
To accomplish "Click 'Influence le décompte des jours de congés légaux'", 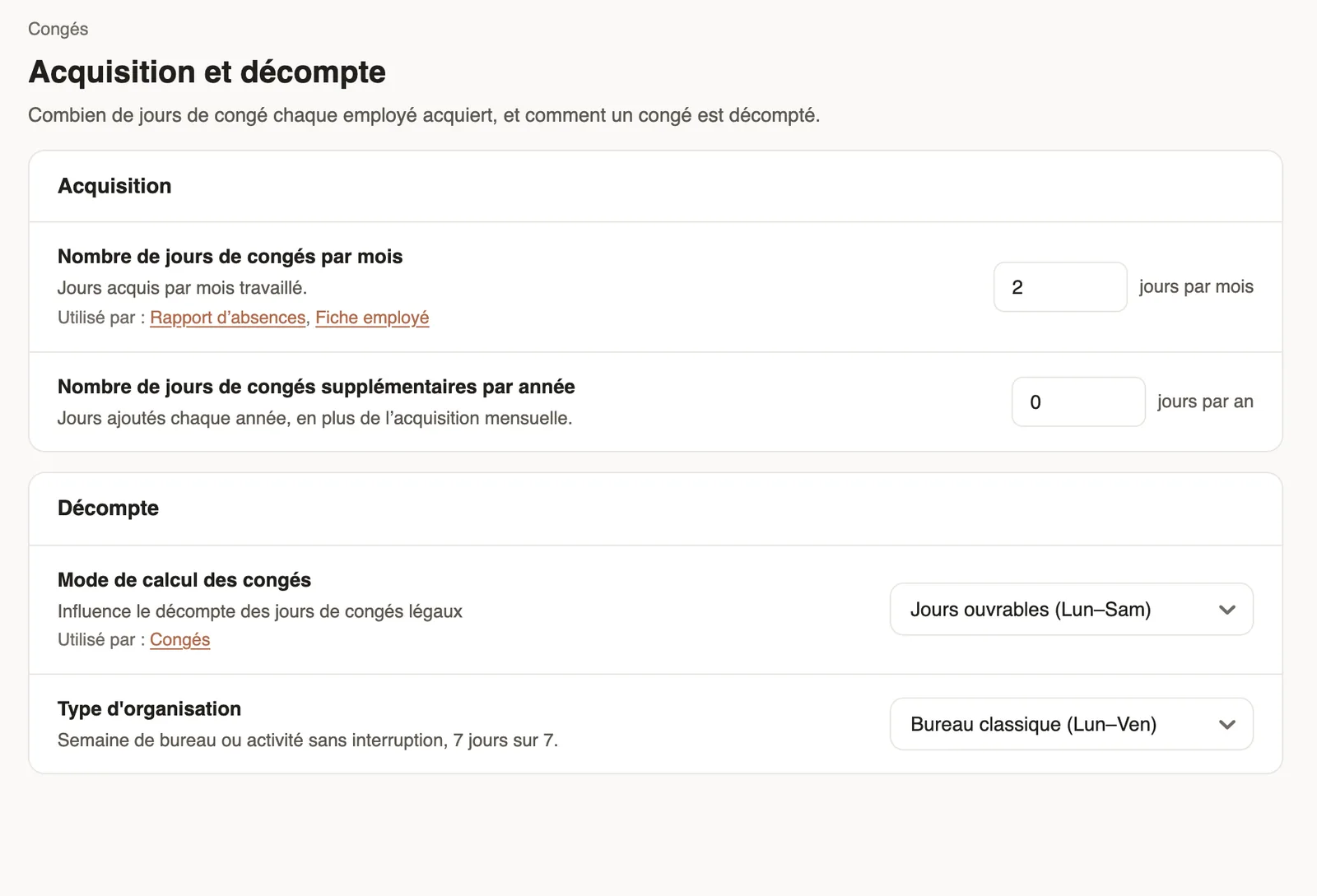I will click(x=260, y=611).
